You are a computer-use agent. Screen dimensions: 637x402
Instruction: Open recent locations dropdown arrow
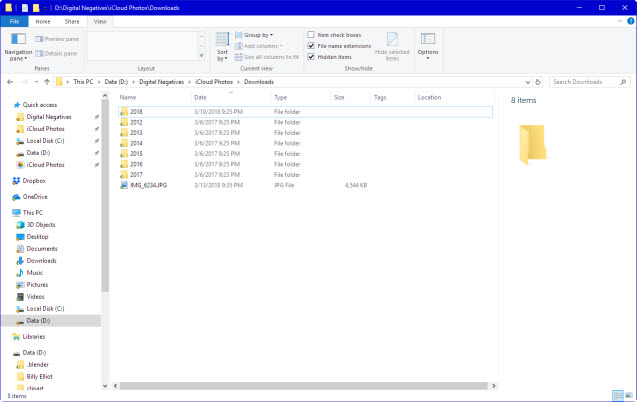click(36, 82)
